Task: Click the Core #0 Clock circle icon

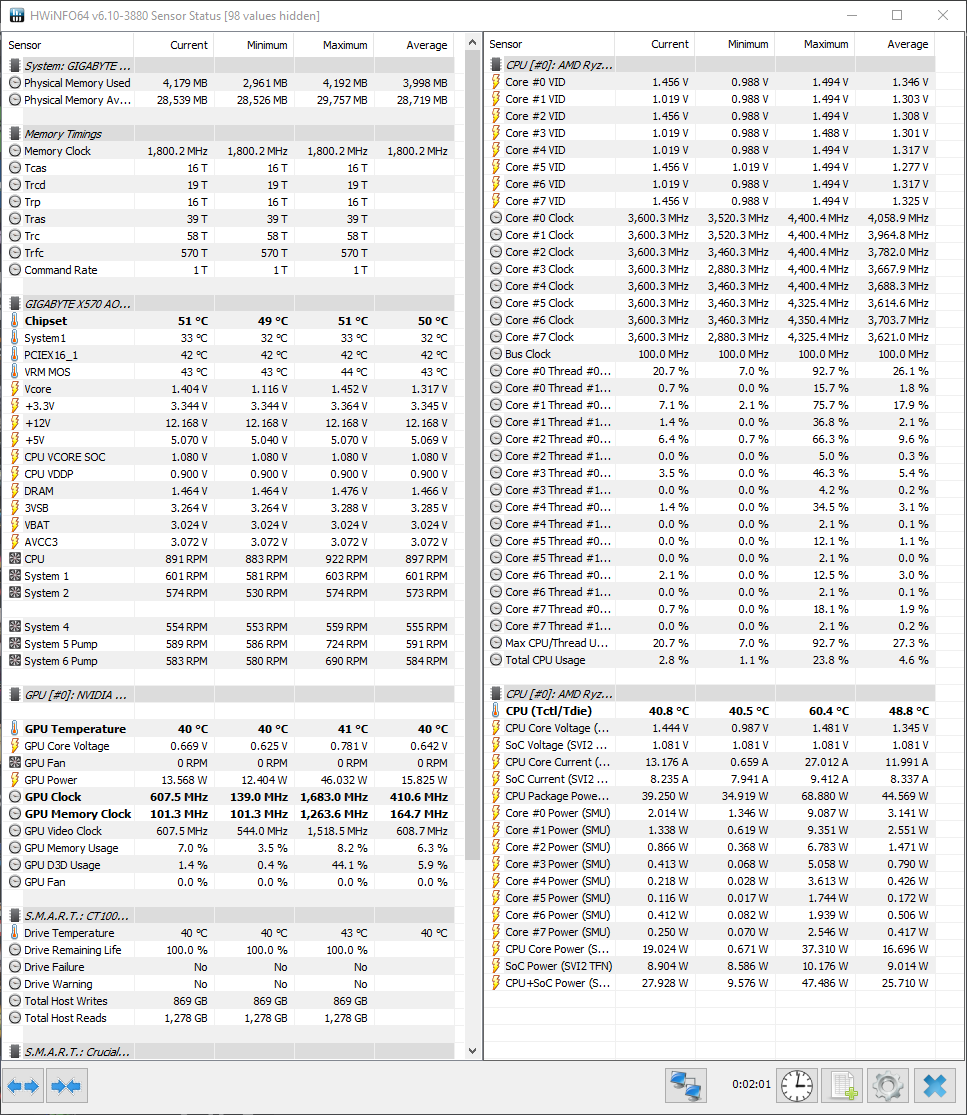Action: [x=496, y=218]
